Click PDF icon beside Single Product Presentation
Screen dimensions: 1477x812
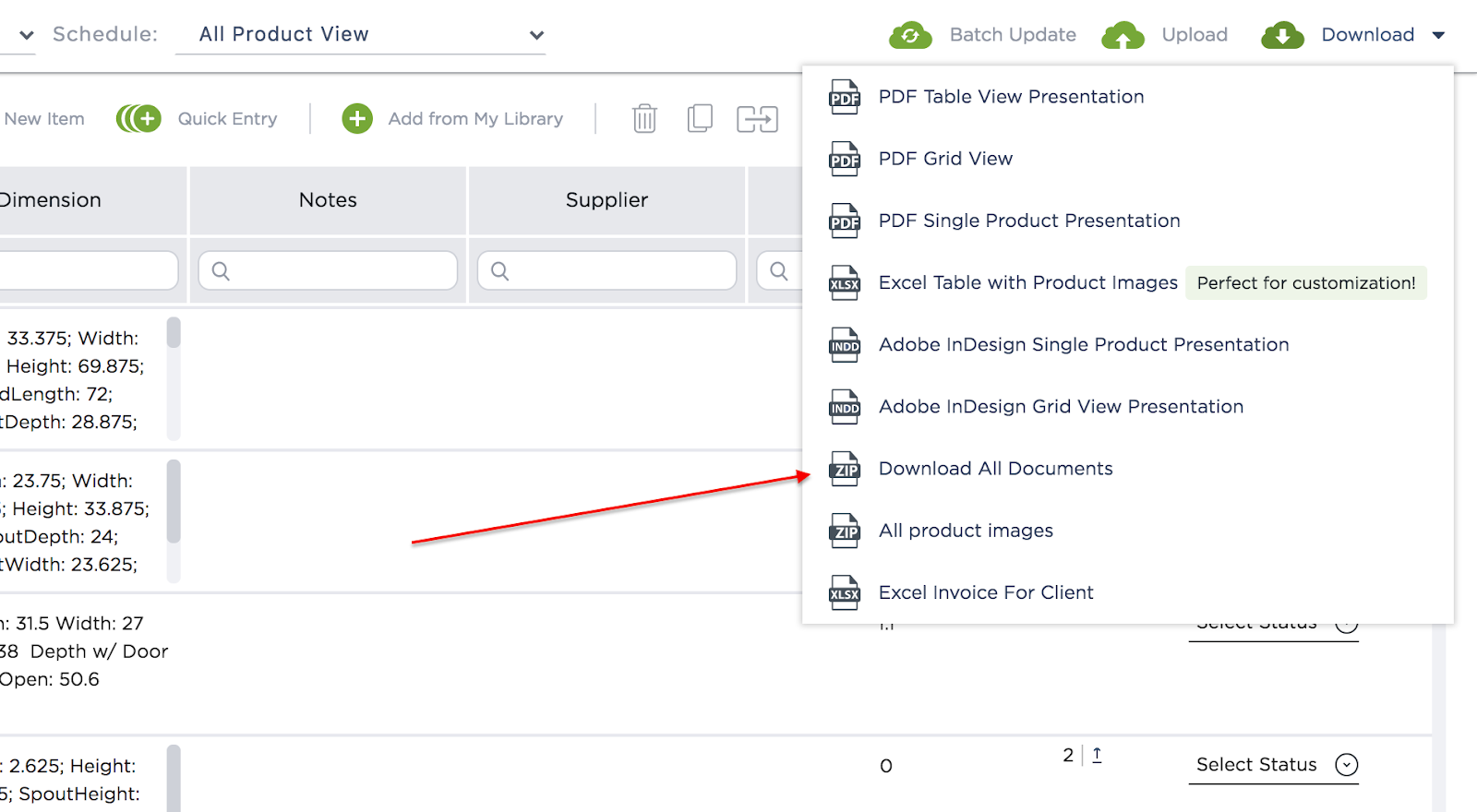(x=845, y=221)
